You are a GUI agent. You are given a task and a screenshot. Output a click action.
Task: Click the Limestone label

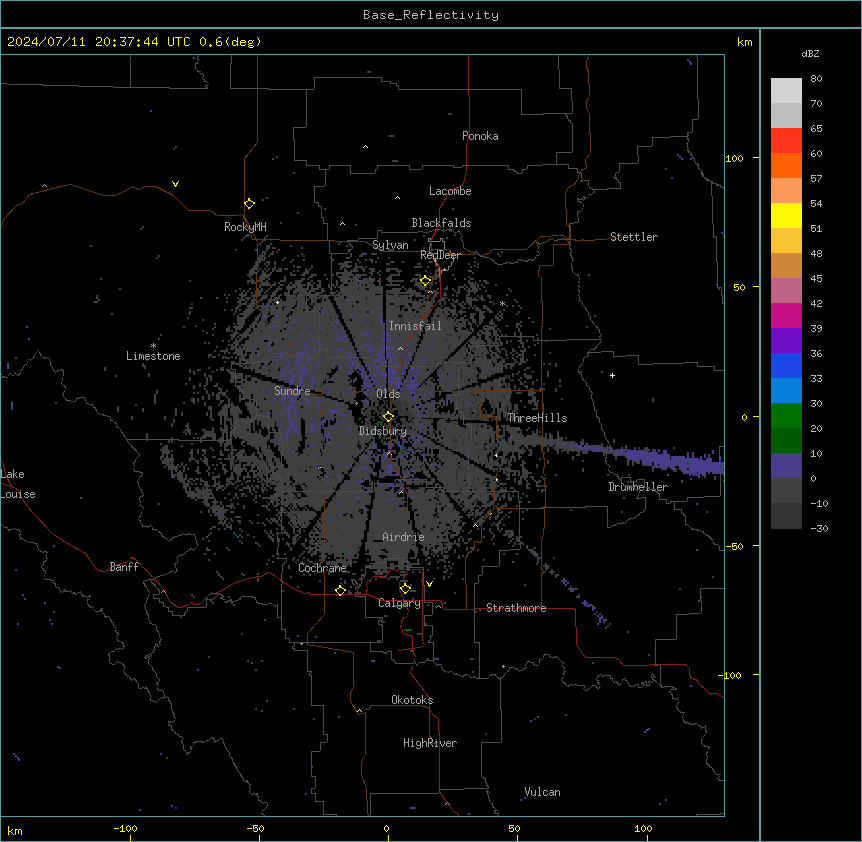tap(153, 356)
